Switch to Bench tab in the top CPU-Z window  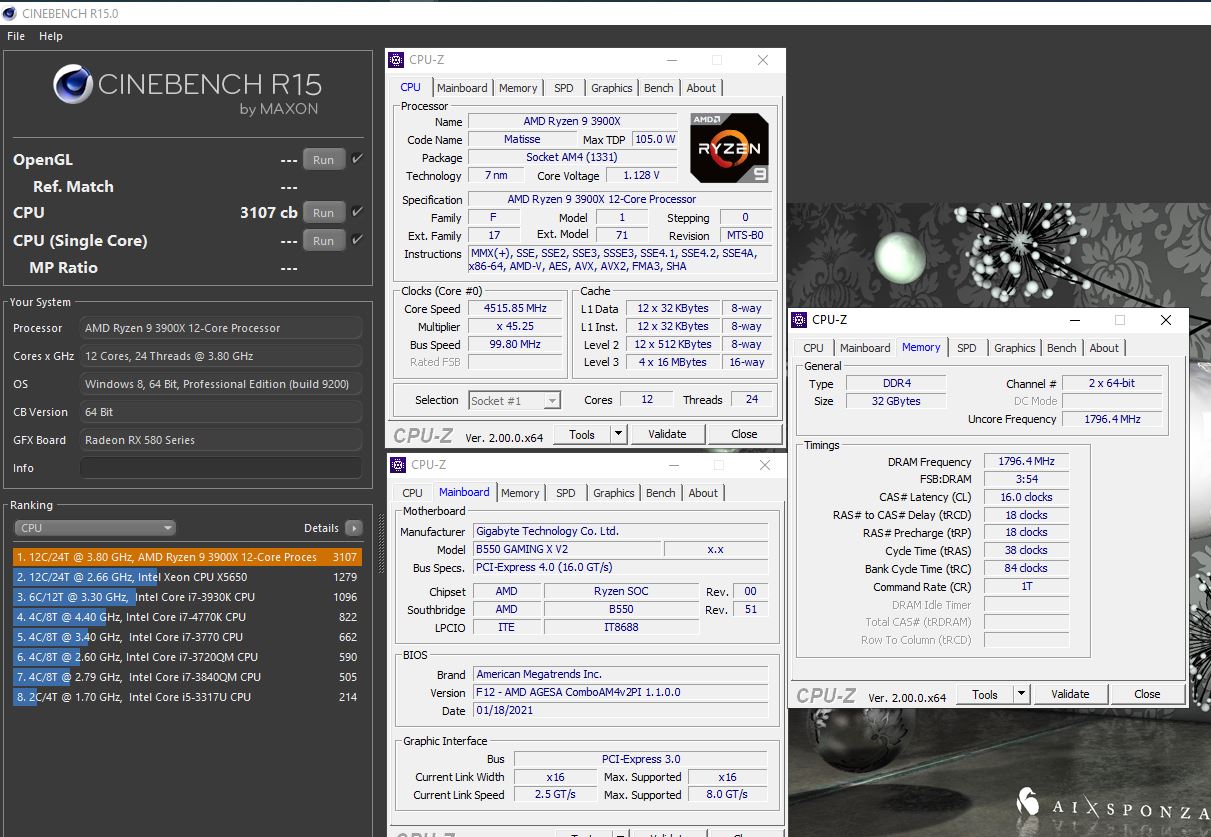point(659,88)
